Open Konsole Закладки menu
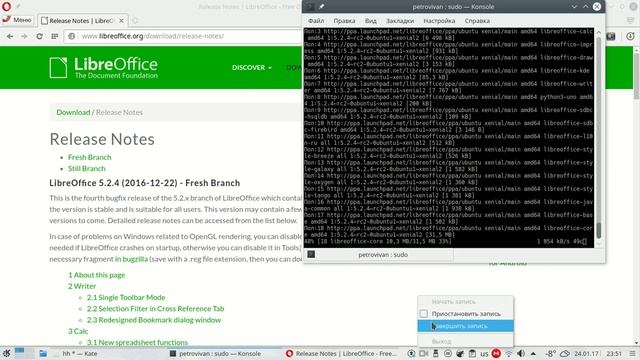 (400, 21)
